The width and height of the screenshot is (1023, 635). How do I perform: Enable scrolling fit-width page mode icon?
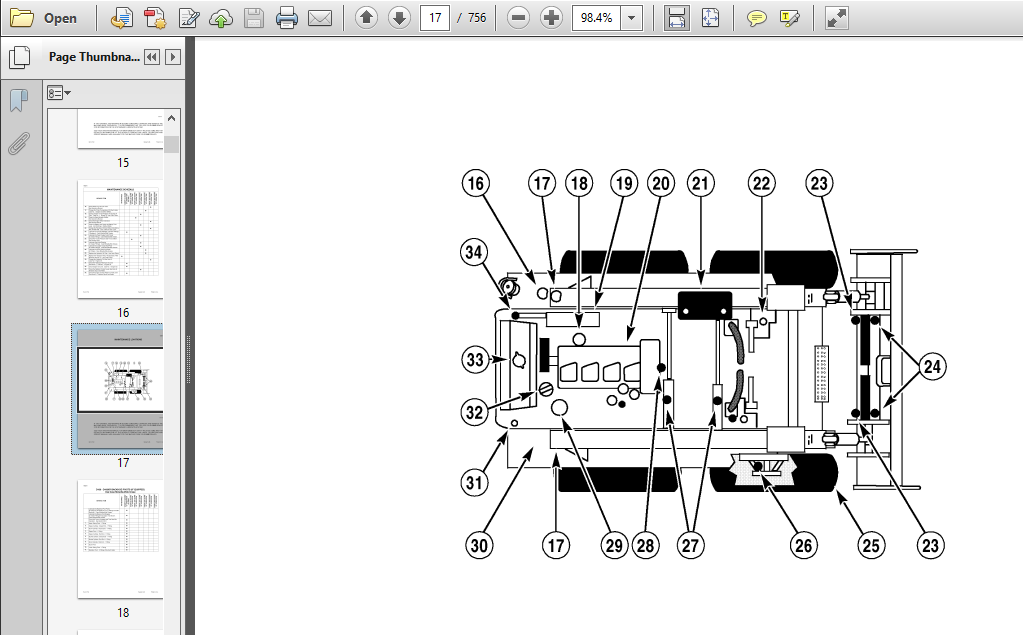tap(677, 18)
